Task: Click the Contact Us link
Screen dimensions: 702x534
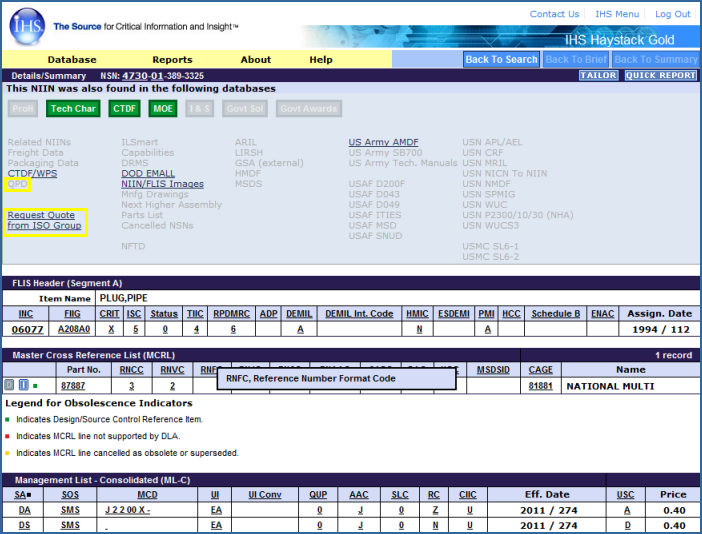Action: click(554, 14)
